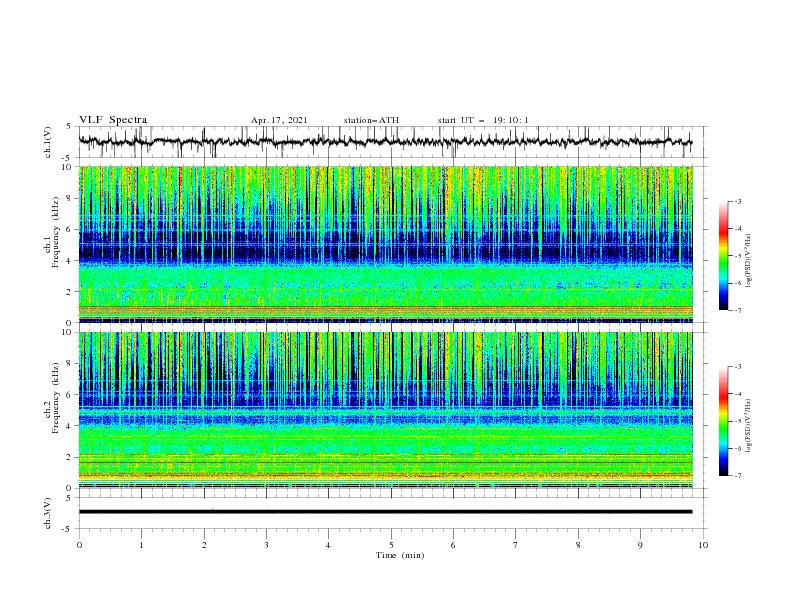Viewport: 792px width, 612px height.
Task: Click the ch.2 spectrogram panel
Action: [x=386, y=410]
